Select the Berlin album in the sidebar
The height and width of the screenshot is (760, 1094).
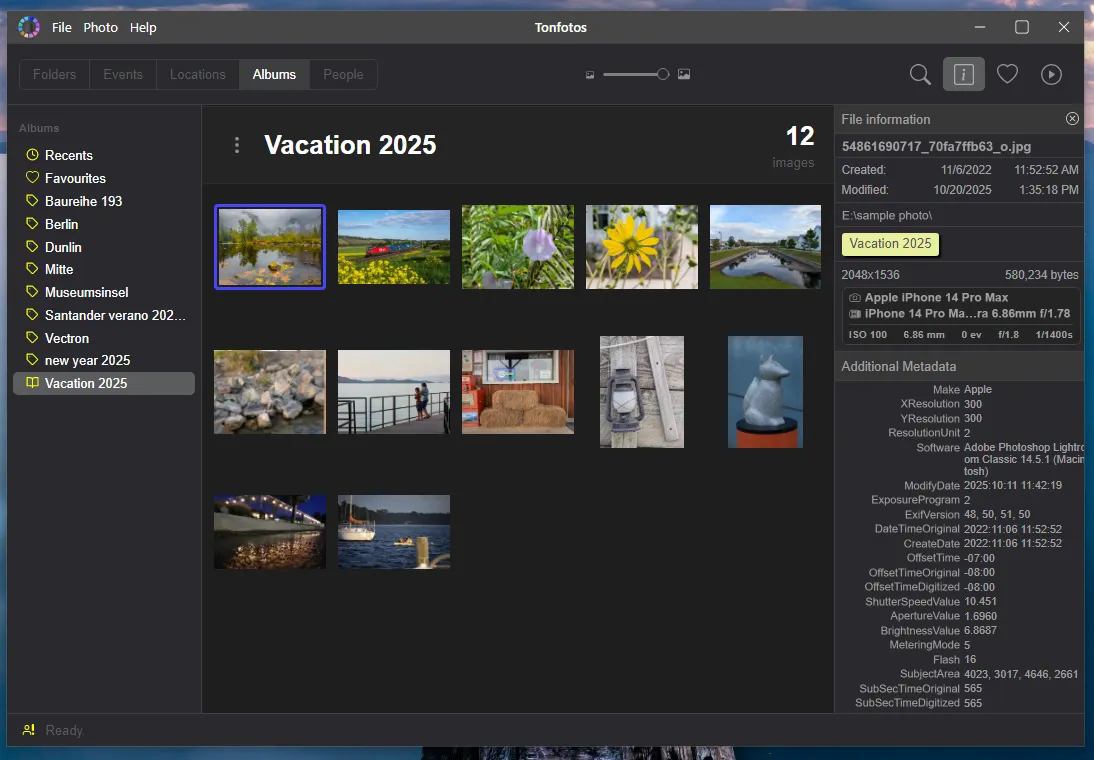coord(64,223)
